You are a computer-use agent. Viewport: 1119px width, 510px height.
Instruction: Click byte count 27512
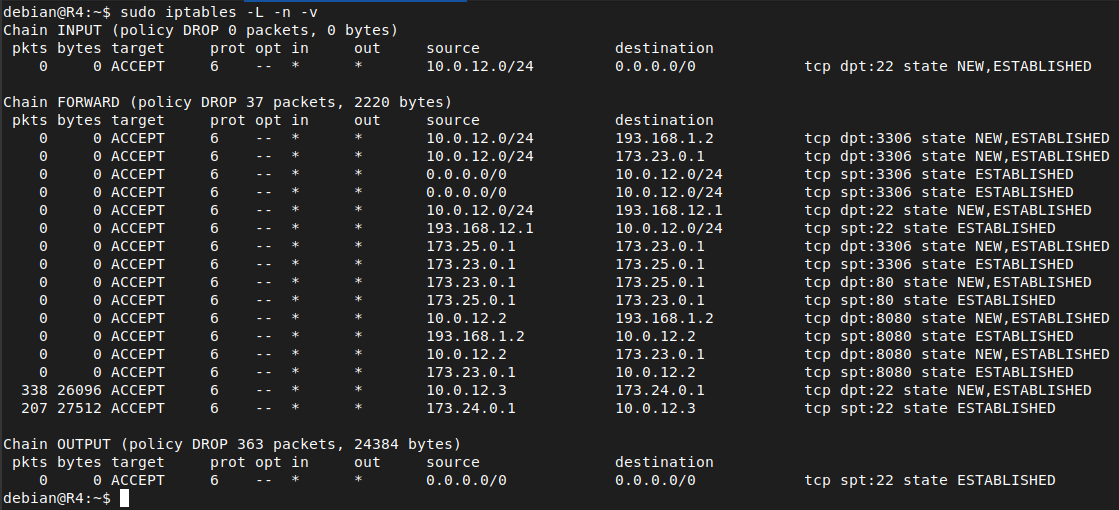tap(79, 408)
